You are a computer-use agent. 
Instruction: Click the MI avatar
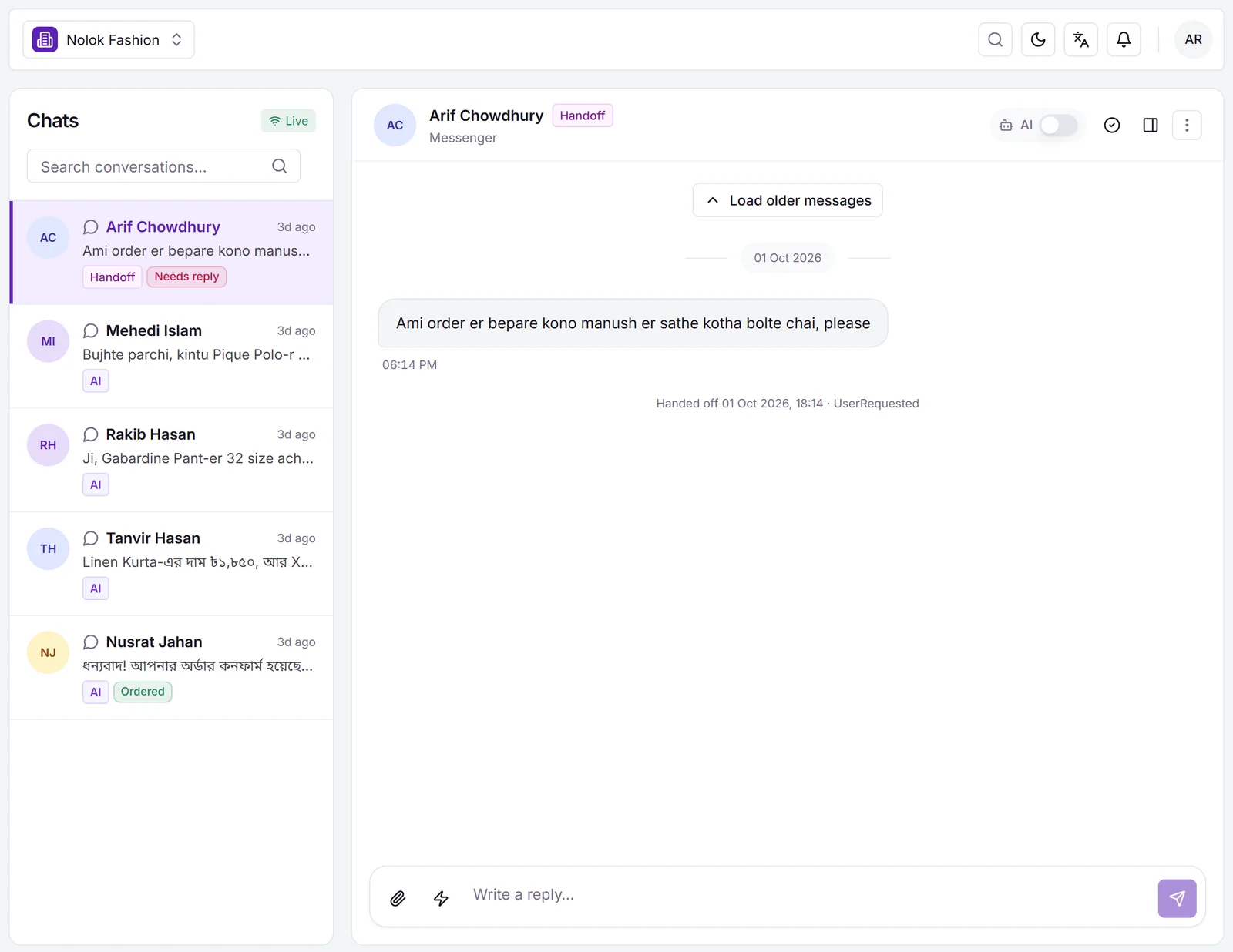pyautogui.click(x=48, y=341)
